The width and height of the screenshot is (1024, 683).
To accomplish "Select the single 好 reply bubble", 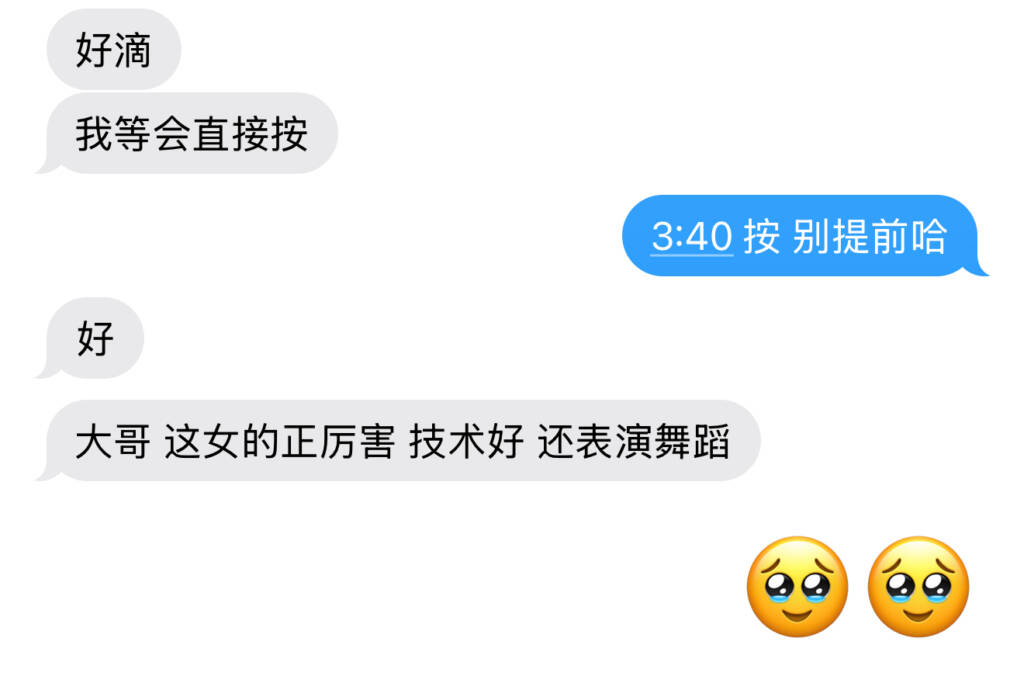I will [90, 338].
